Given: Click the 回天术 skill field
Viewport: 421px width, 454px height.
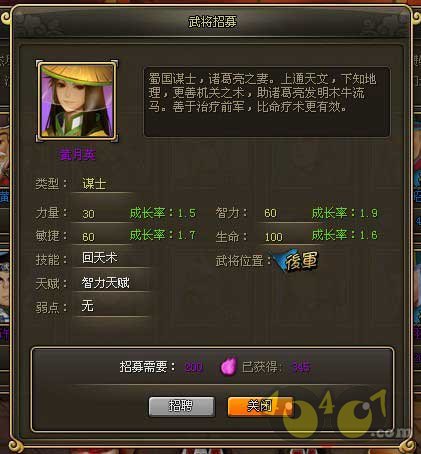Looking at the screenshot, I should click(110, 258).
